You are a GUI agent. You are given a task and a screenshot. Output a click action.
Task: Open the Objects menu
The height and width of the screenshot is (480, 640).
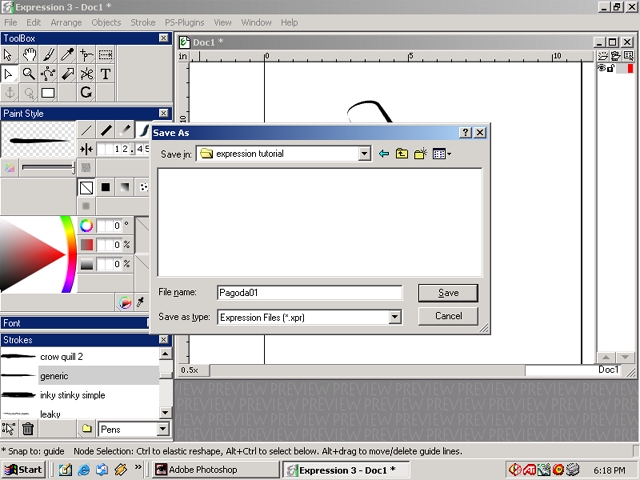point(106,22)
